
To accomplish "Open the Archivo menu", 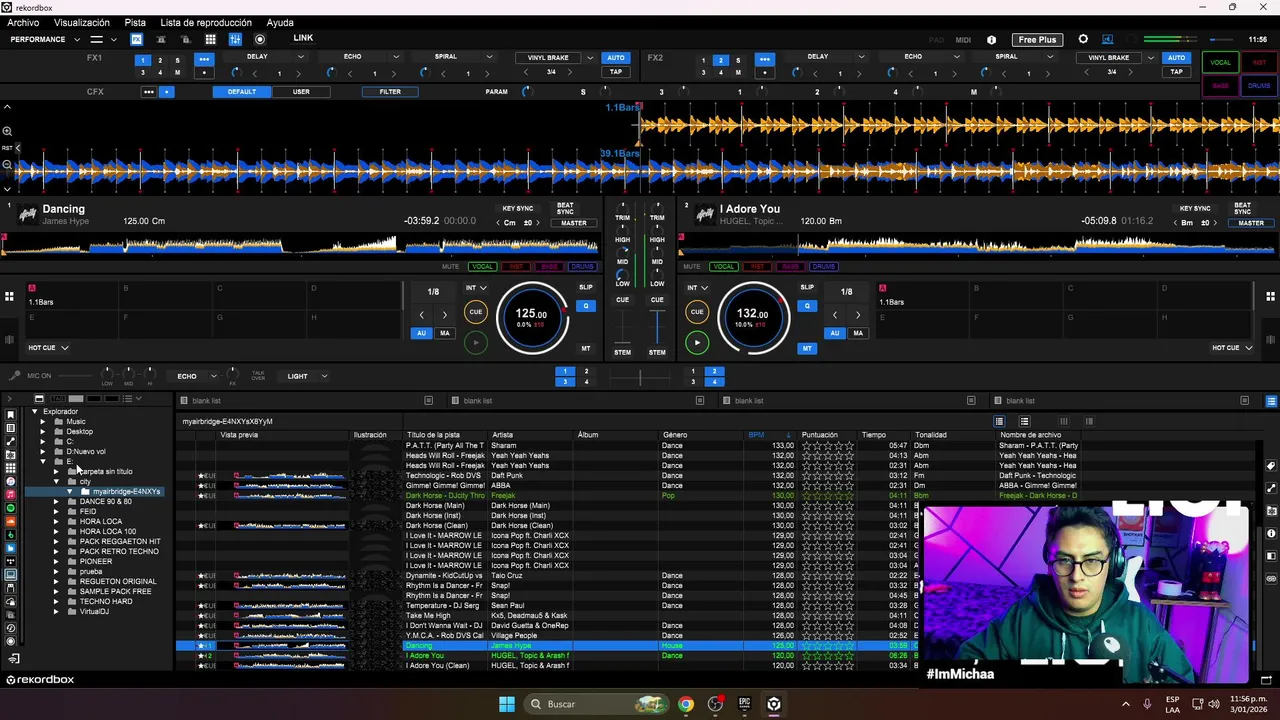I will pos(23,22).
